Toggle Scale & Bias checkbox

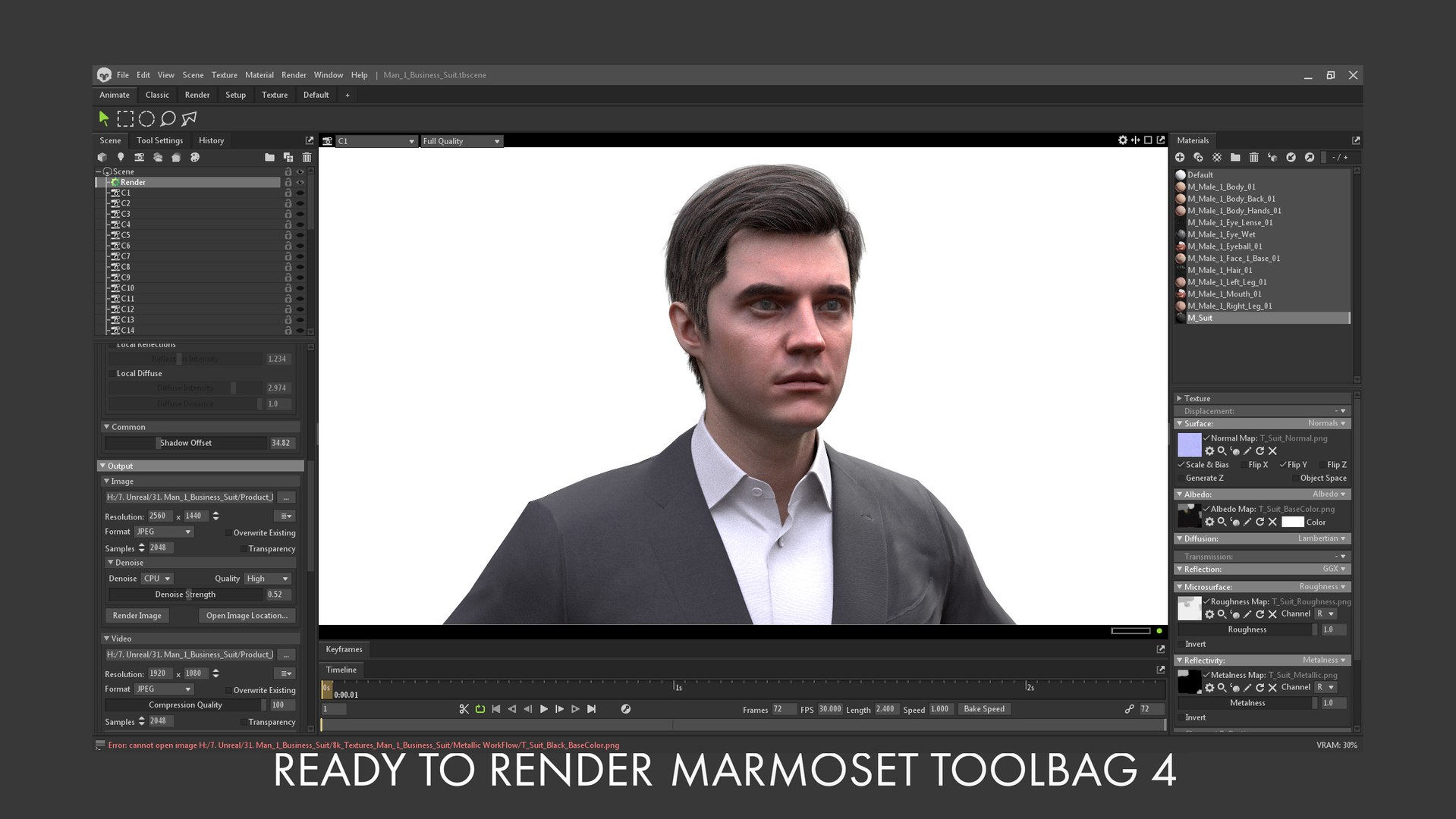coord(1181,465)
